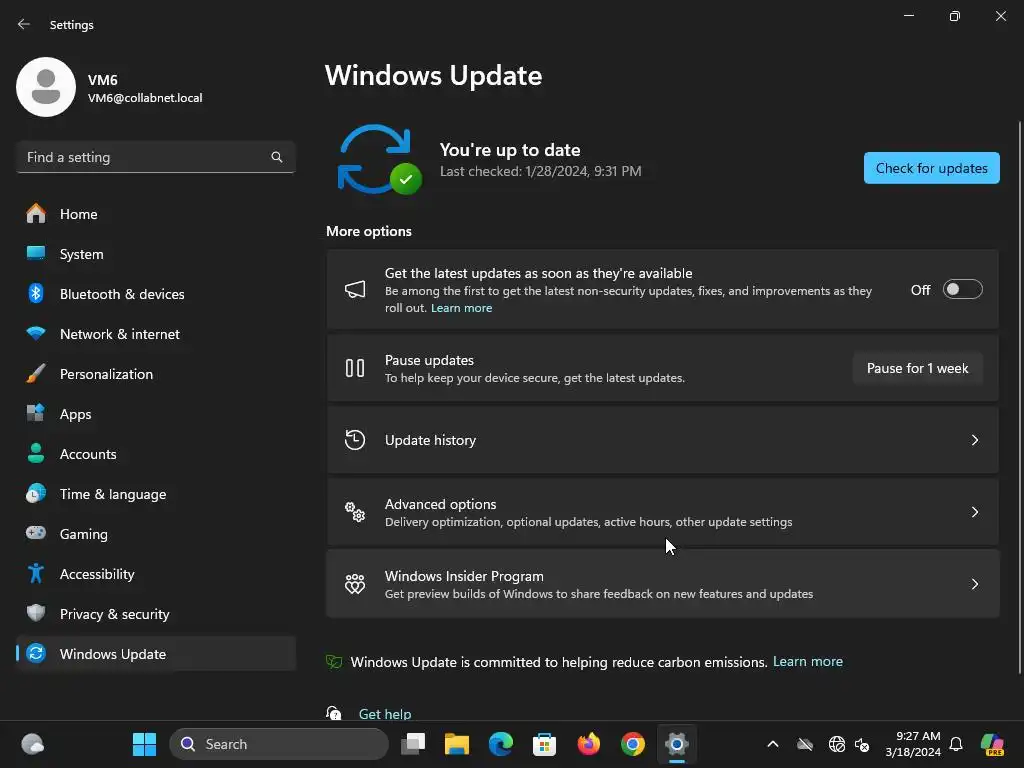Click the Accounts person icon in sidebar

36,453
